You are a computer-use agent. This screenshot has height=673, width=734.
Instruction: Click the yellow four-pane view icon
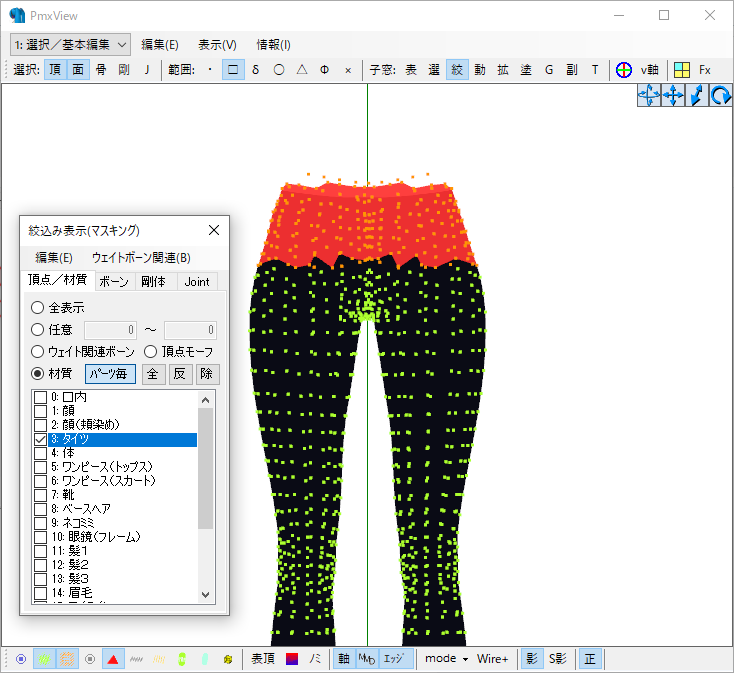pyautogui.click(x=682, y=70)
